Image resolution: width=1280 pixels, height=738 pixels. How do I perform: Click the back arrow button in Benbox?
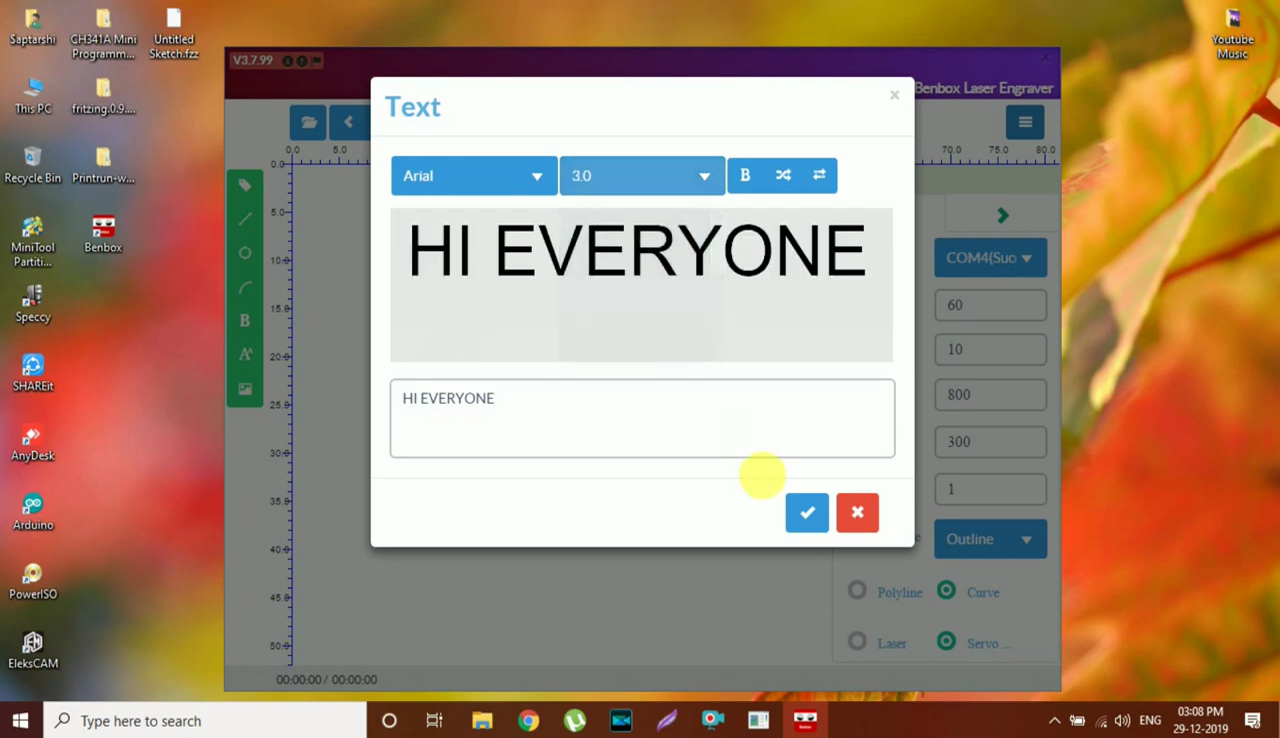[349, 122]
